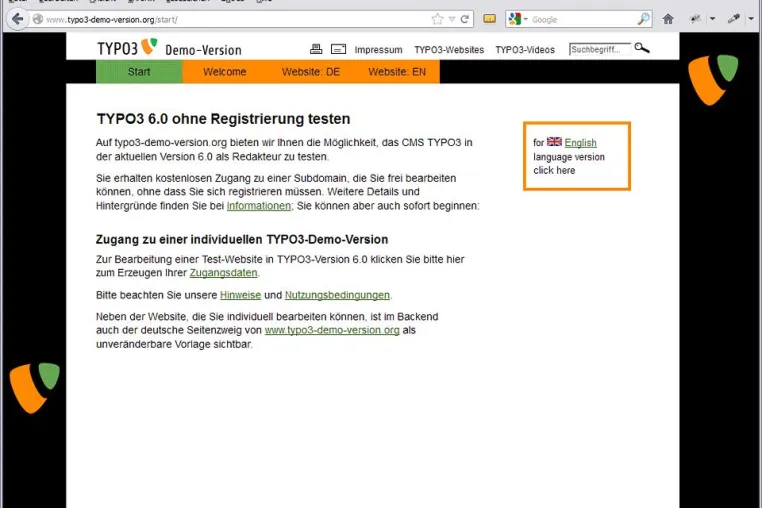Open the Website: DE tab
Image resolution: width=762 pixels, height=508 pixels.
coord(311,72)
